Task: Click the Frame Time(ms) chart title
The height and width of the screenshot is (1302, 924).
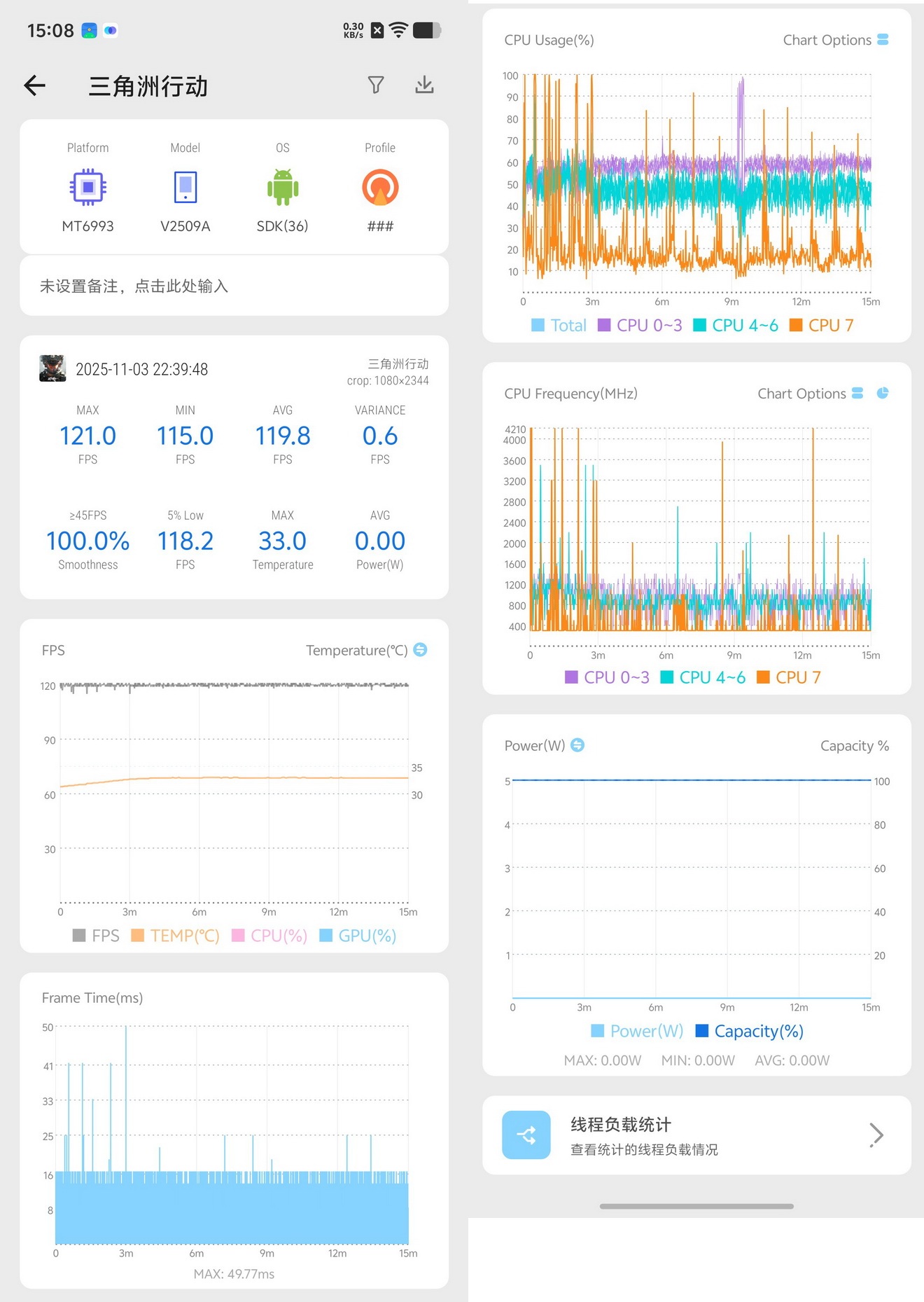Action: coord(92,997)
